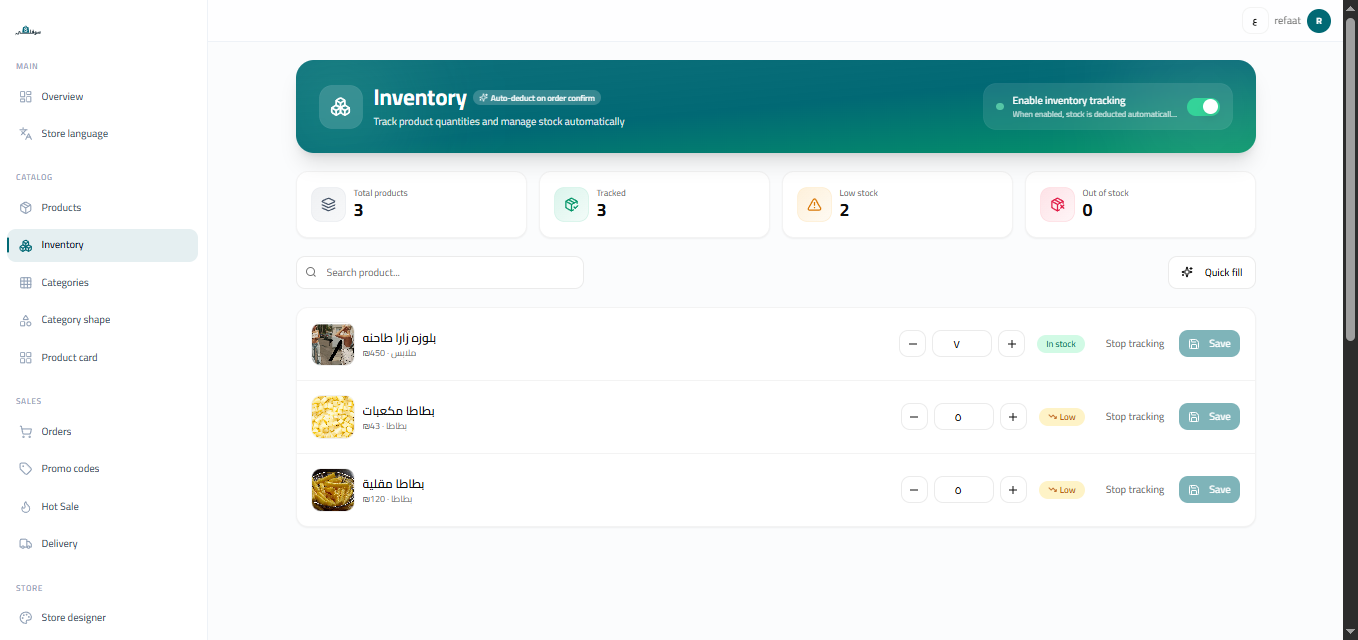Save stock for بطاطا مقلية
The image size is (1358, 640).
point(1209,490)
